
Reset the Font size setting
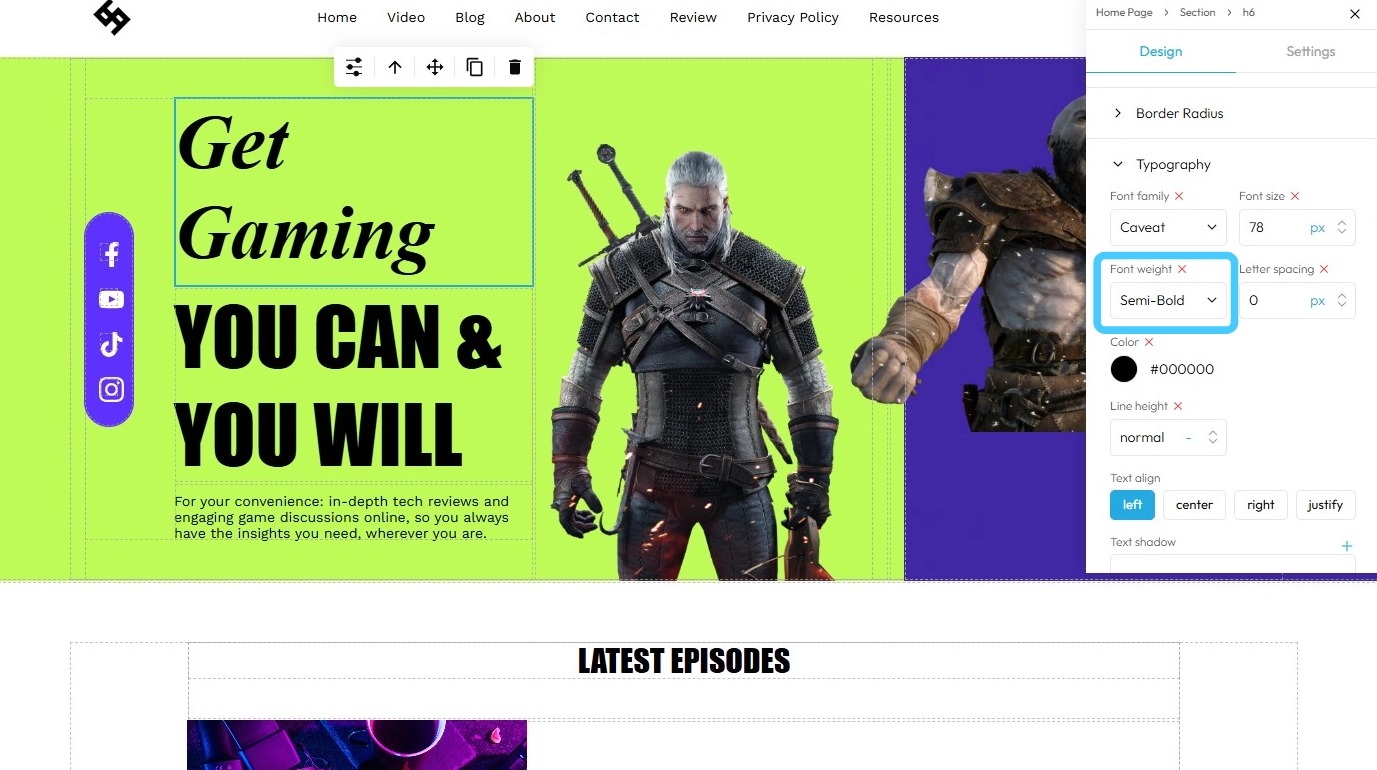[1295, 196]
